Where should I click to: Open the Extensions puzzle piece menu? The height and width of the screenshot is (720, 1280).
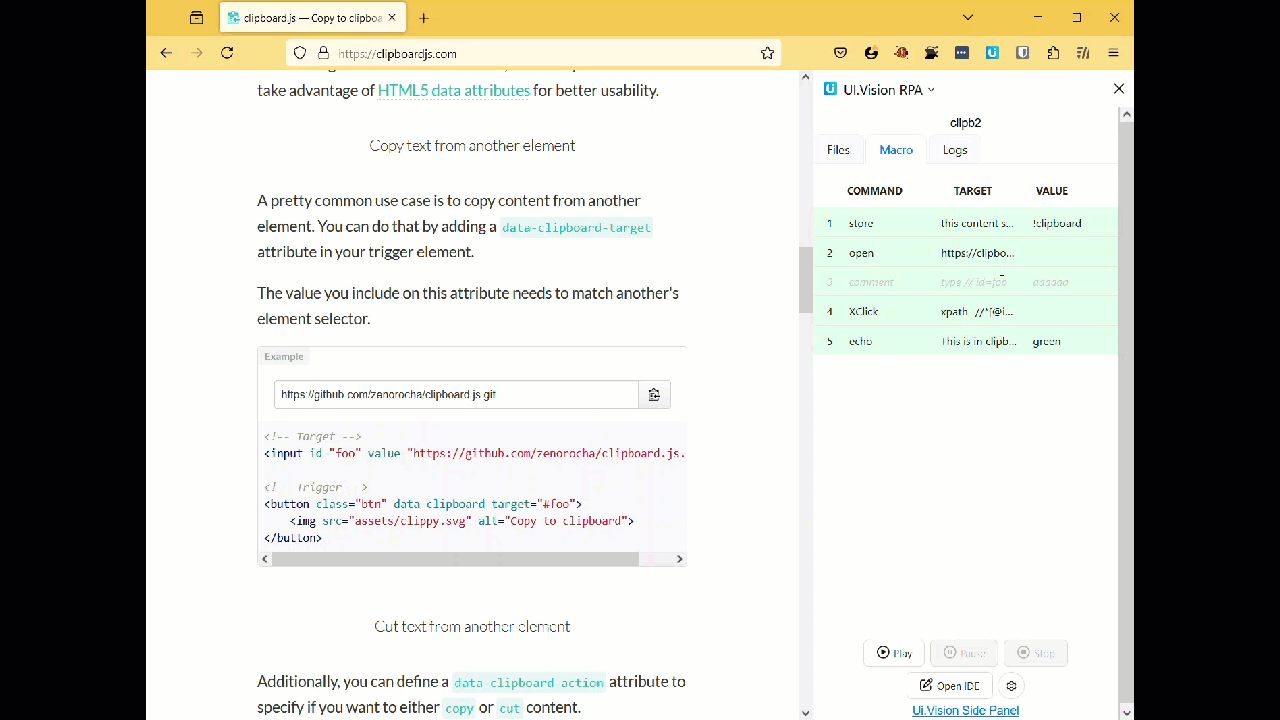(x=1053, y=53)
